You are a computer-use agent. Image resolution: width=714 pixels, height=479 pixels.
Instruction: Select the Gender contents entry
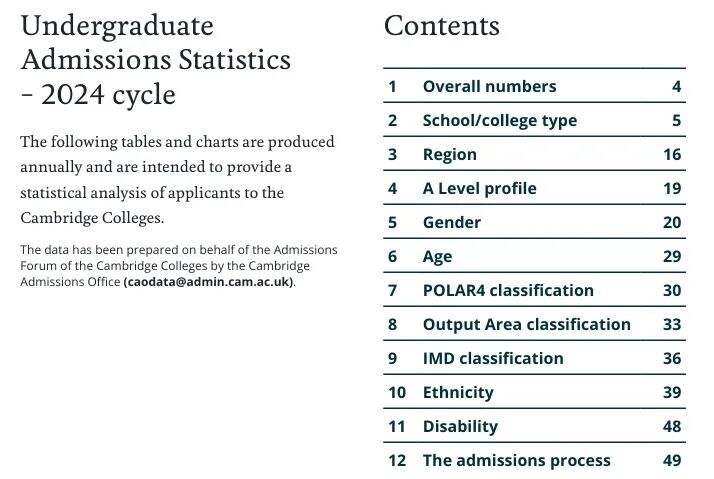click(x=451, y=222)
